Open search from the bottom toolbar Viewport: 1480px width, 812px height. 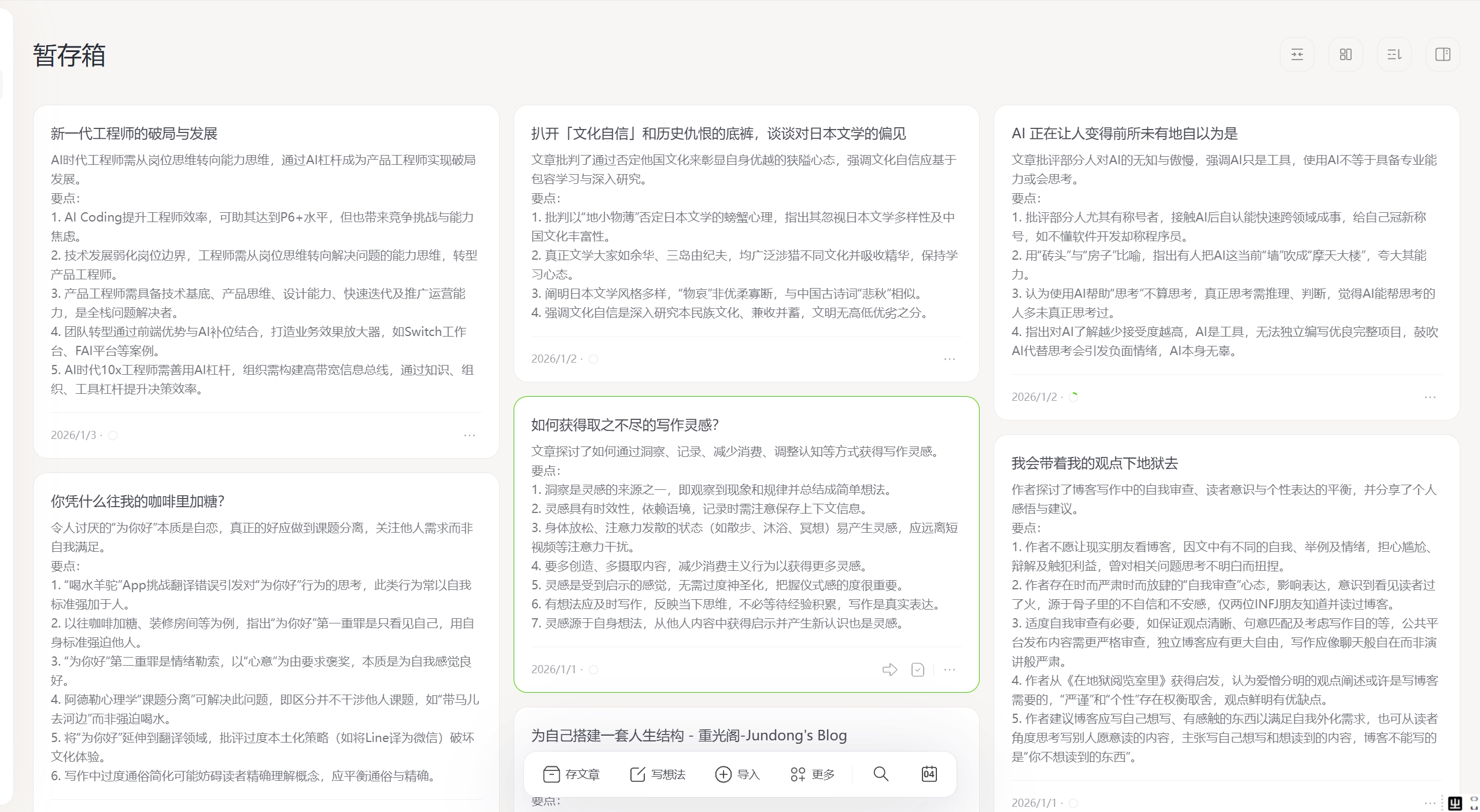click(880, 774)
